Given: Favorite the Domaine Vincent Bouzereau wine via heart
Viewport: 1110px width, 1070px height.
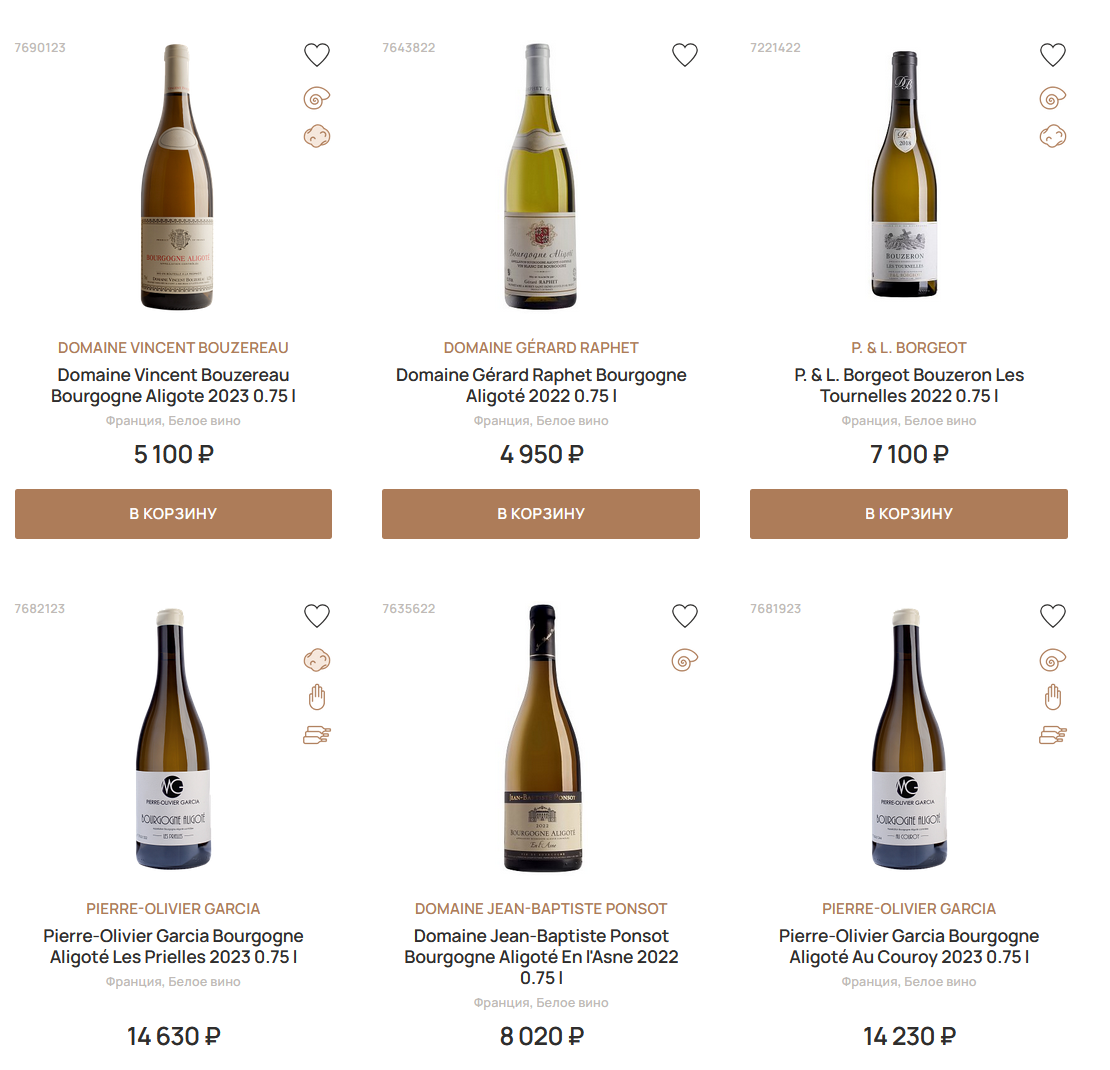Looking at the screenshot, I should click(x=317, y=55).
